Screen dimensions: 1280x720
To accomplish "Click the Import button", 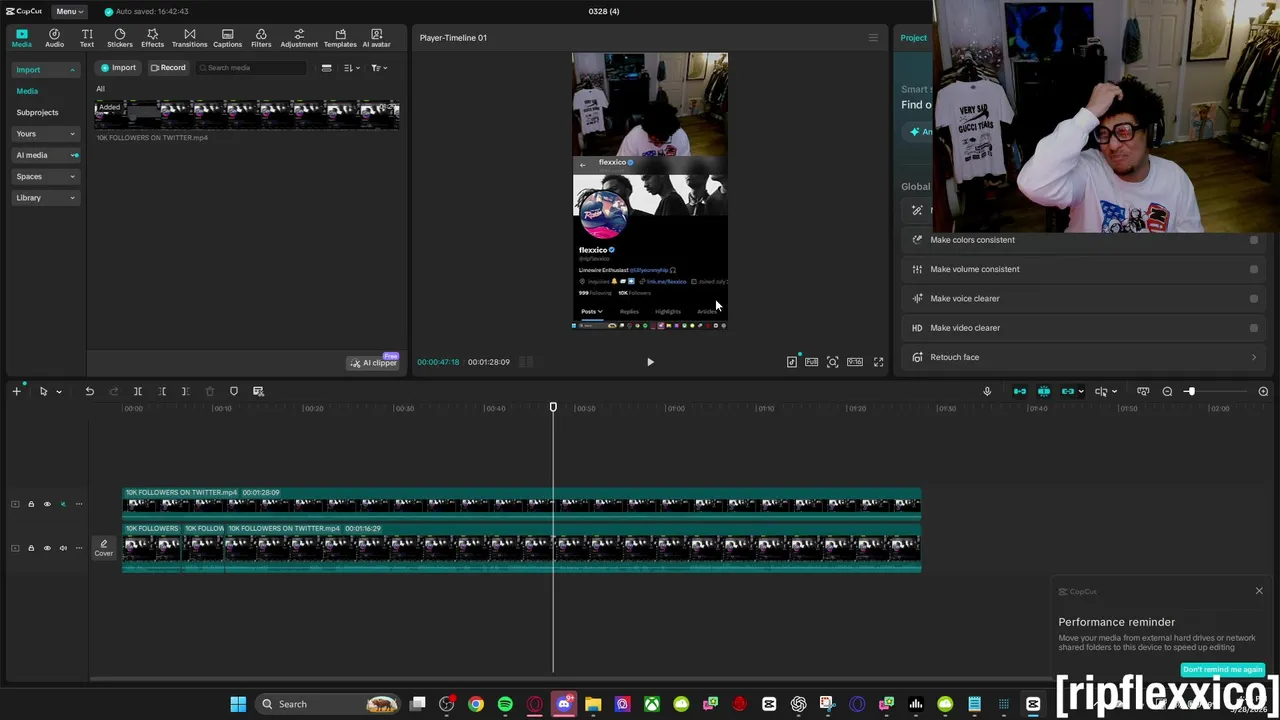I will click(x=118, y=68).
